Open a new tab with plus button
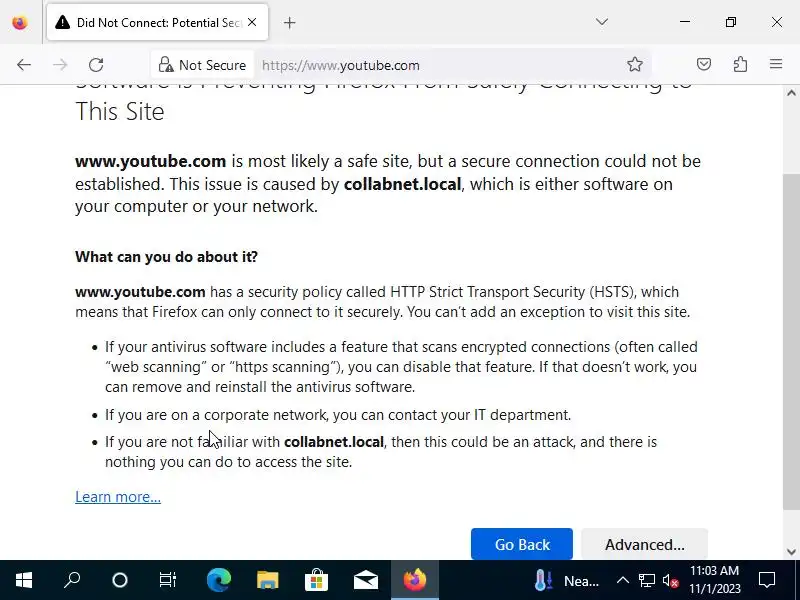Screen dimensions: 800x600 click(290, 22)
